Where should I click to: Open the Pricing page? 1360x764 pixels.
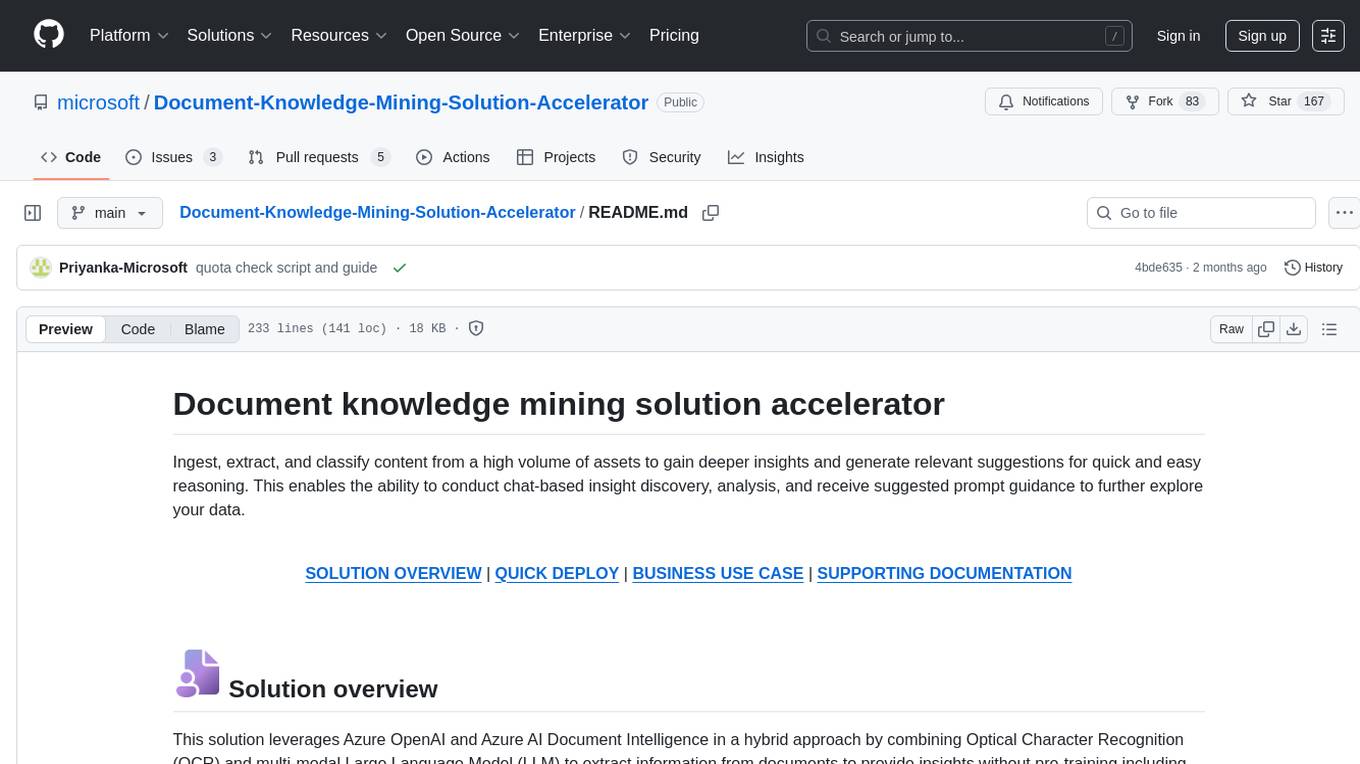674,35
